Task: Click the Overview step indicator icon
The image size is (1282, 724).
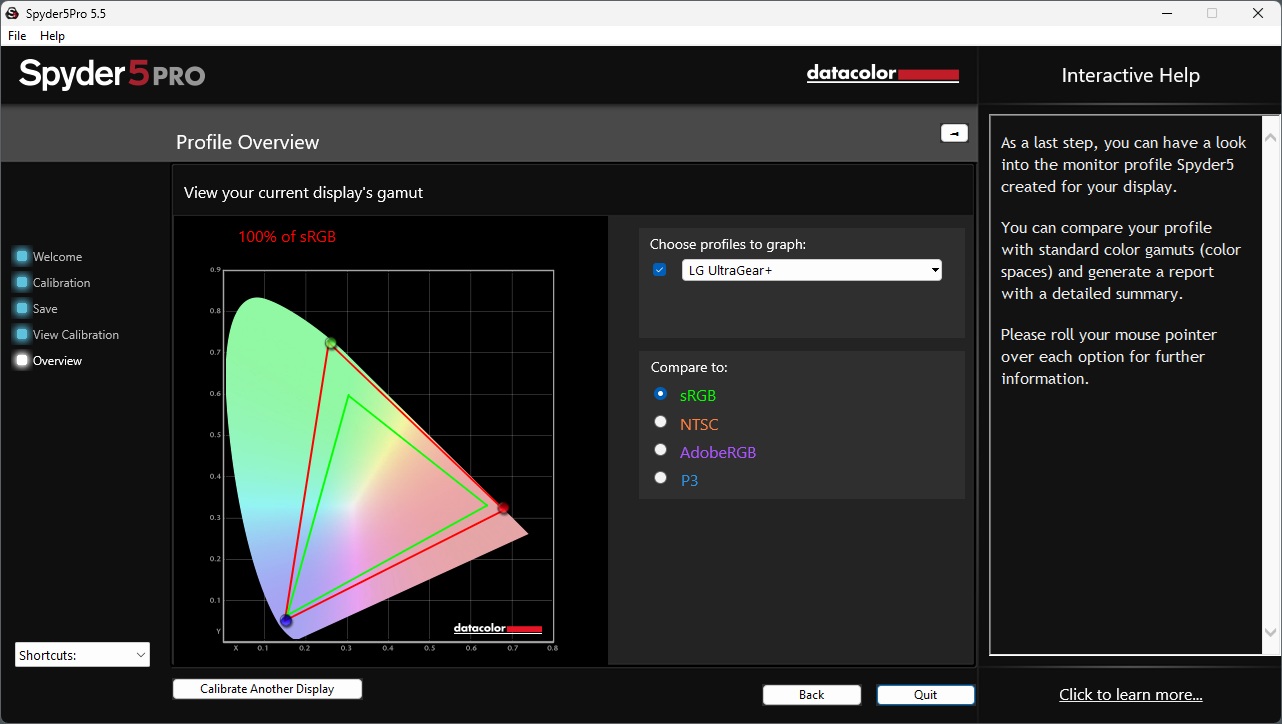Action: (x=22, y=360)
